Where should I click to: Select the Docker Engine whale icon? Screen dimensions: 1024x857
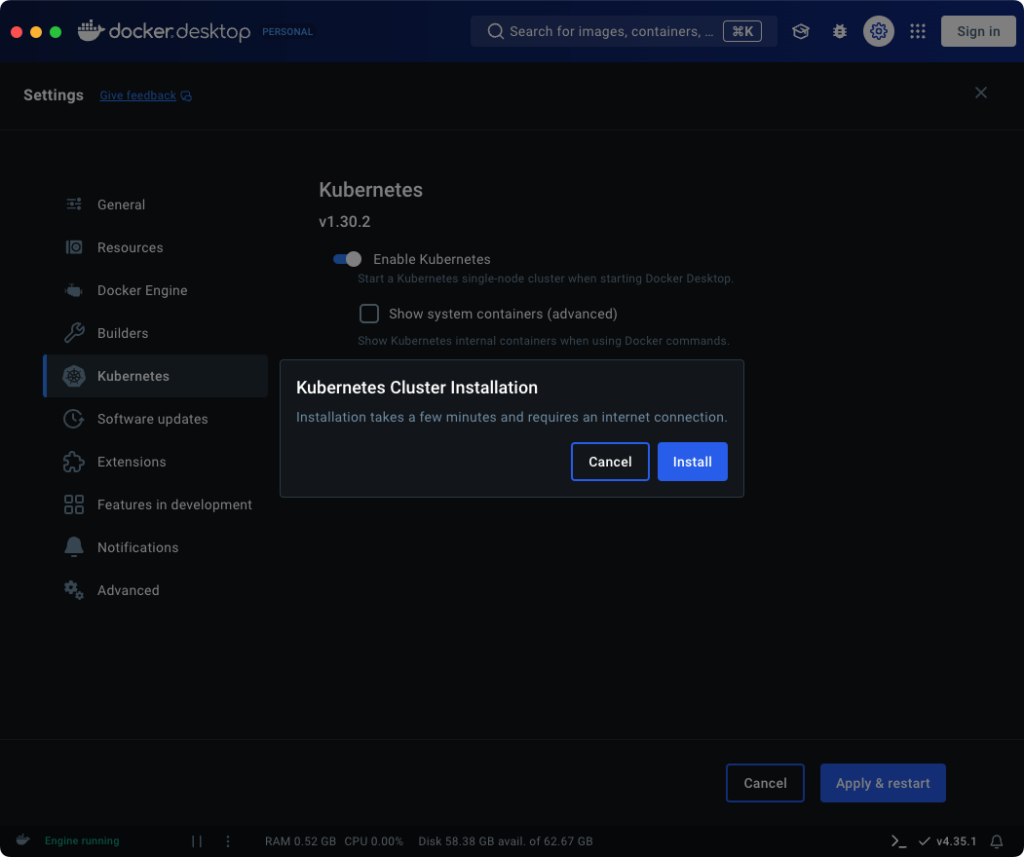tap(73, 290)
